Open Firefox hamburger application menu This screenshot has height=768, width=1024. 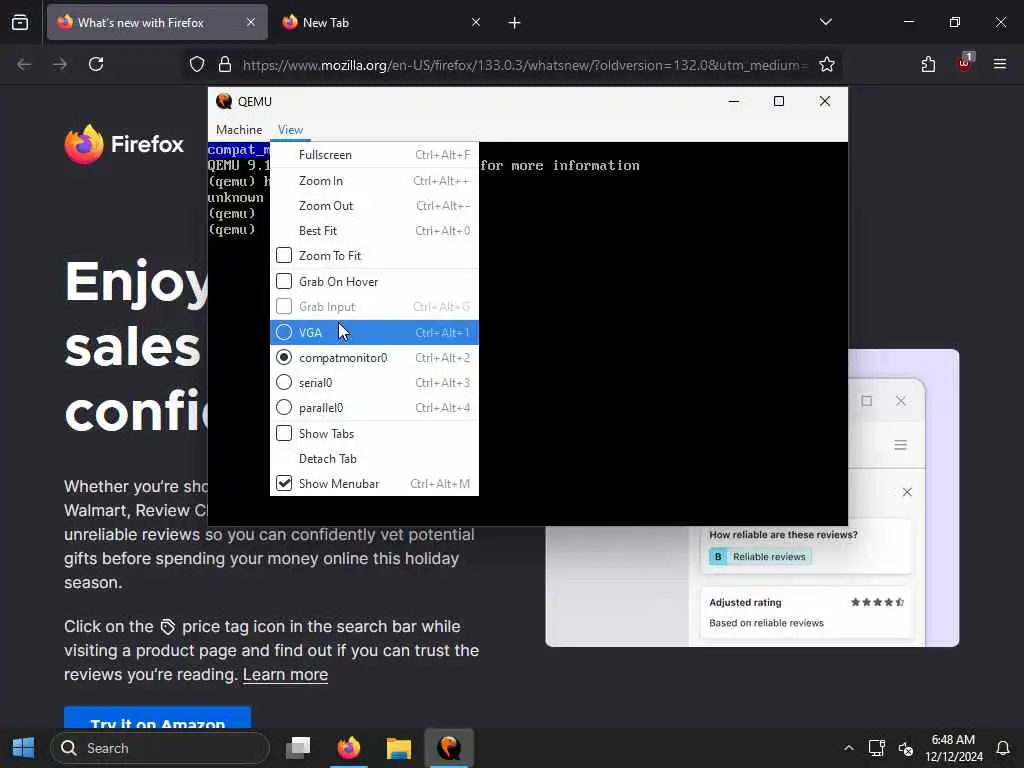click(x=1000, y=64)
